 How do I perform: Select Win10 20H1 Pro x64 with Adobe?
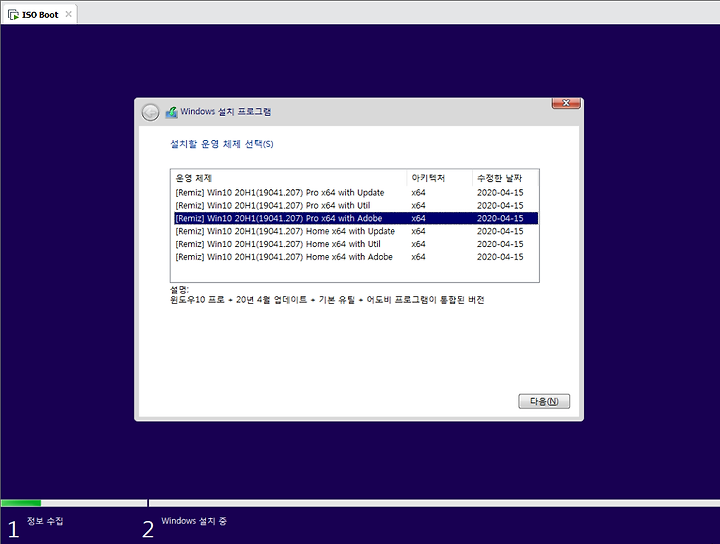pos(356,219)
